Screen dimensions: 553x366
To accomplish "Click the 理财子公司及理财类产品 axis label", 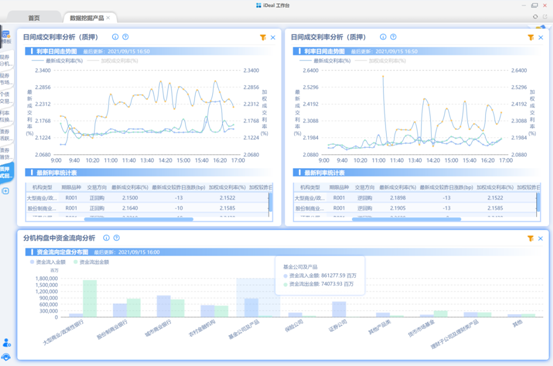I will pyautogui.click(x=455, y=334).
